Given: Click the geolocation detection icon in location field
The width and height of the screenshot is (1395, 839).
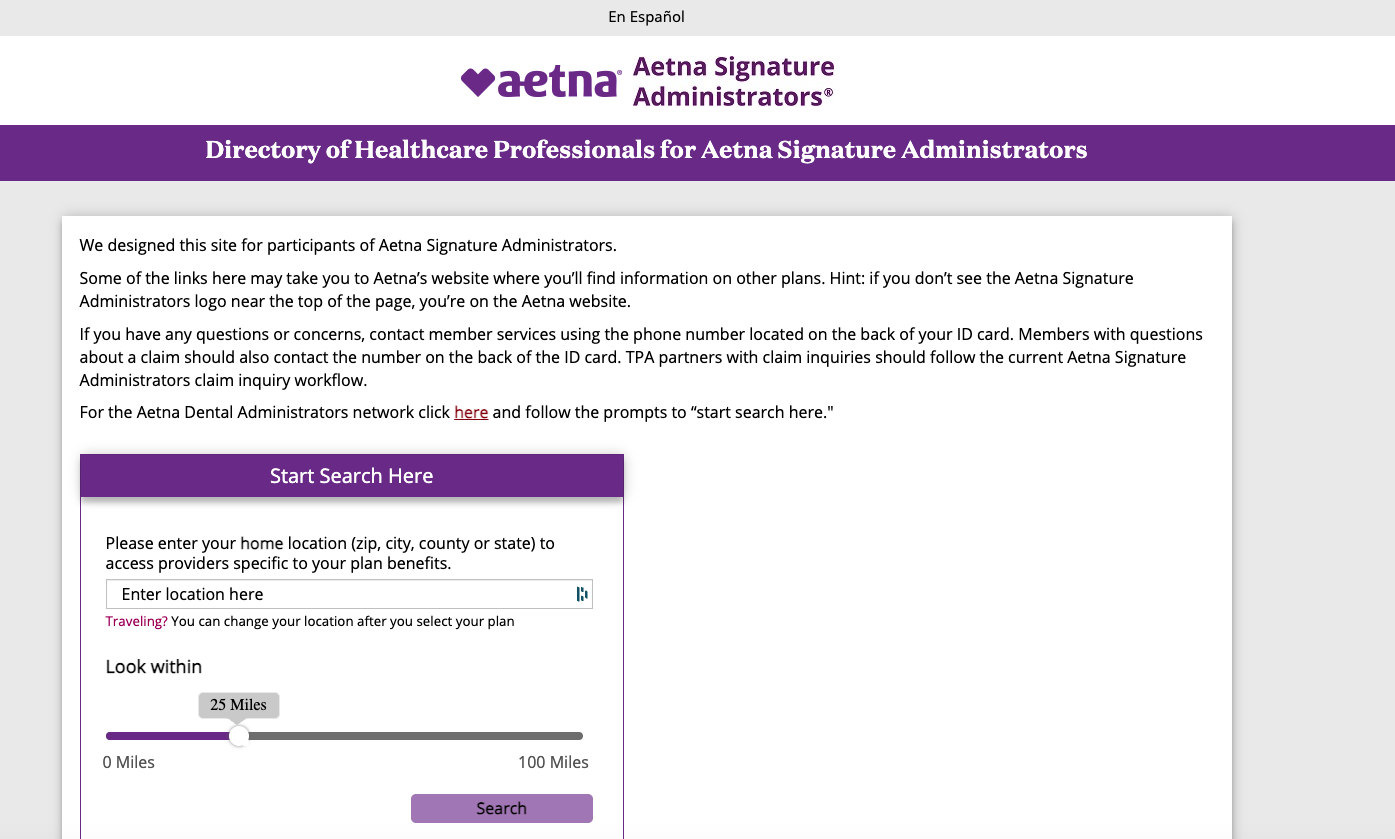Looking at the screenshot, I should (x=581, y=593).
